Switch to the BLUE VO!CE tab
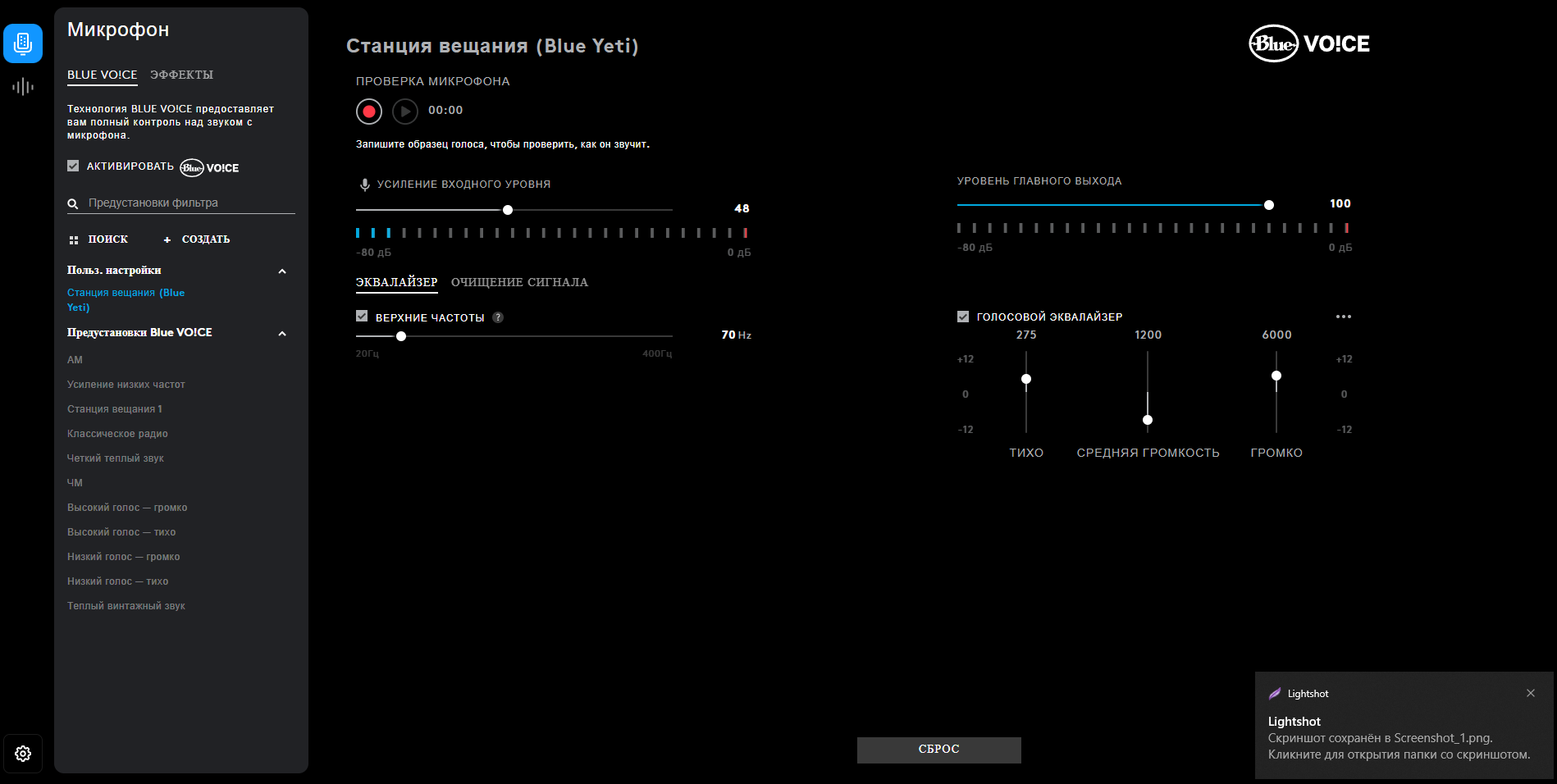 tap(103, 75)
